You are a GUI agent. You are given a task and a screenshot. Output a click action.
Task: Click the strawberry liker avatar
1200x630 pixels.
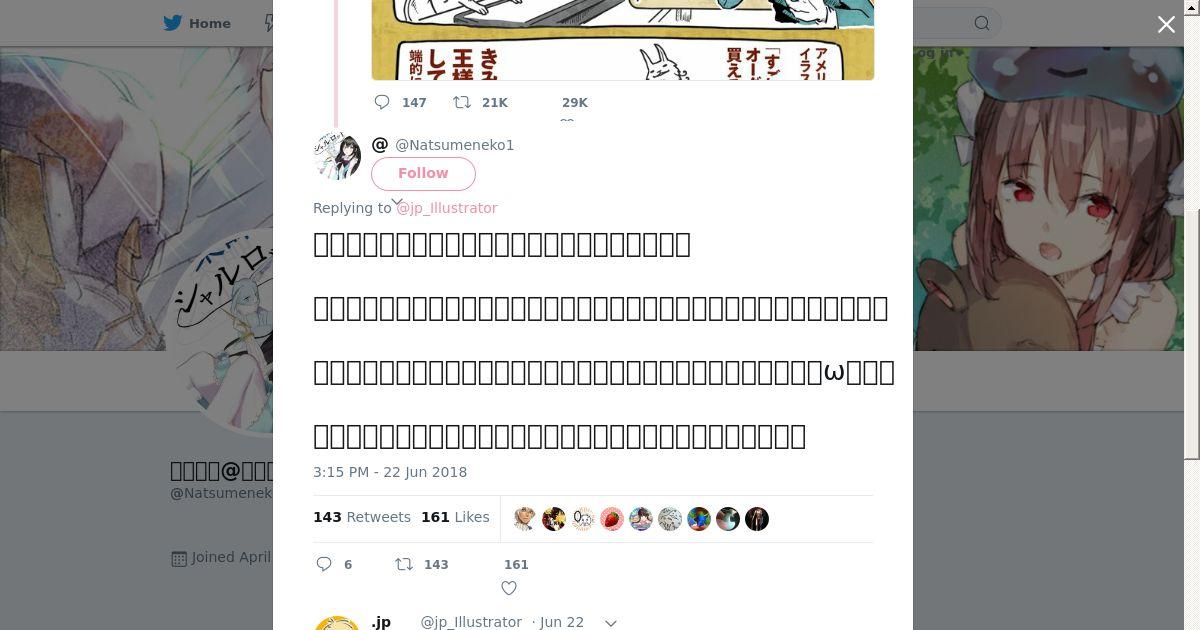click(612, 519)
